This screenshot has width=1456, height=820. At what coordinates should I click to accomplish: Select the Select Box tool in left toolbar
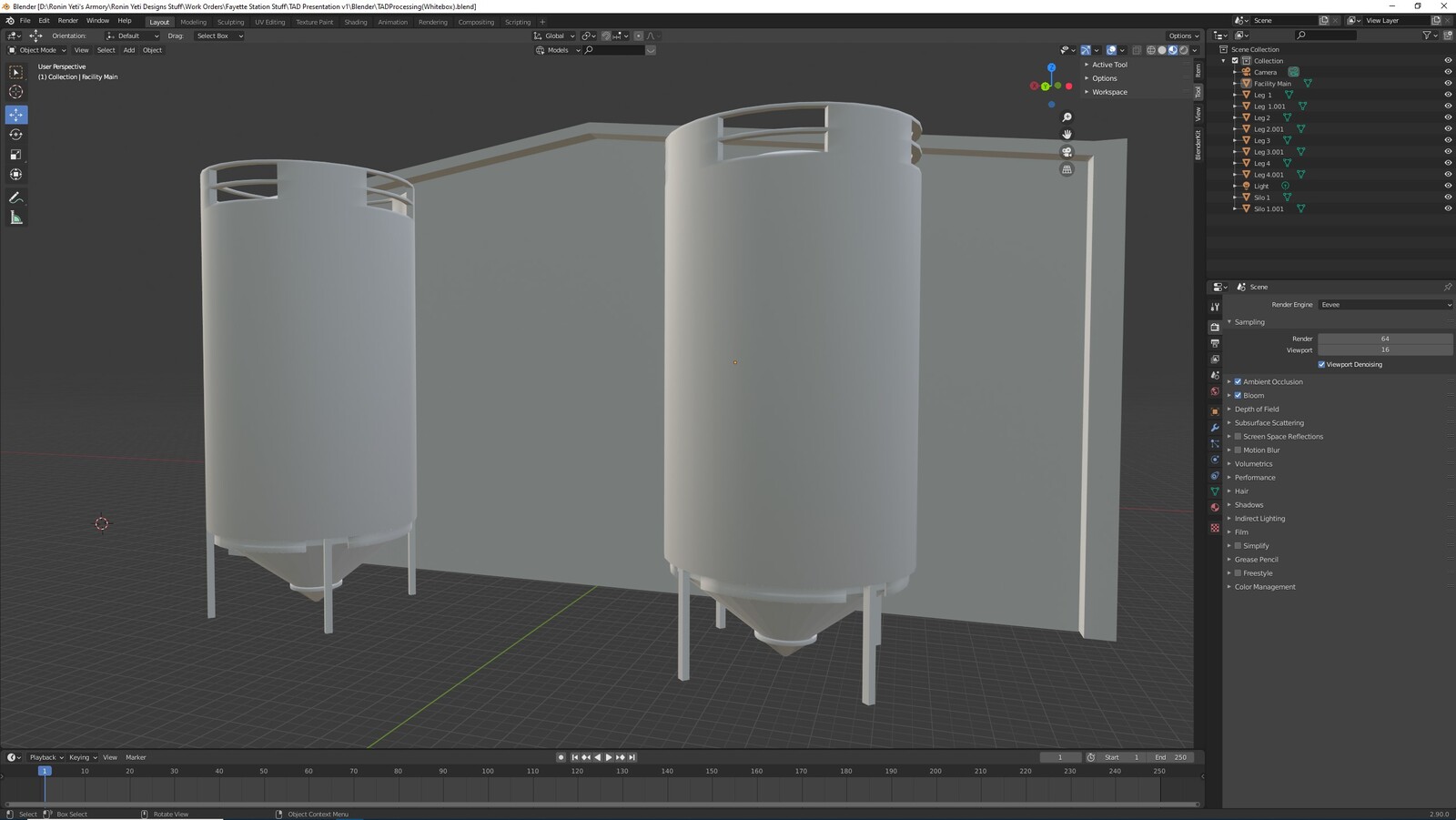tap(16, 72)
